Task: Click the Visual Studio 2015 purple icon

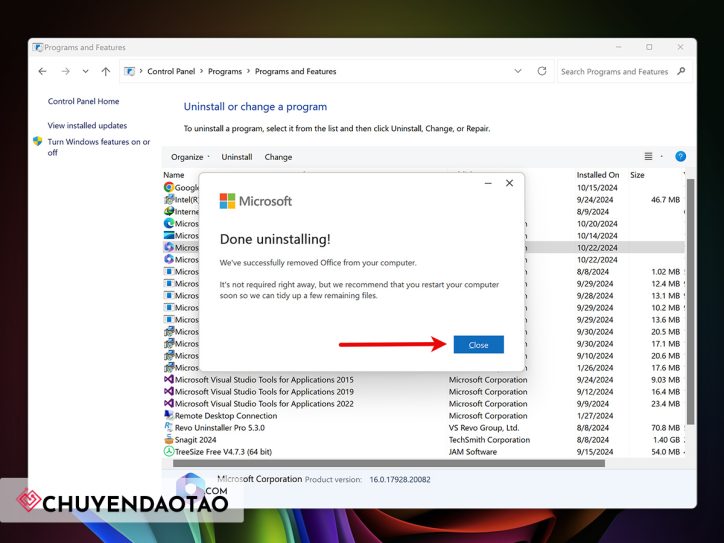Action: 169,379
